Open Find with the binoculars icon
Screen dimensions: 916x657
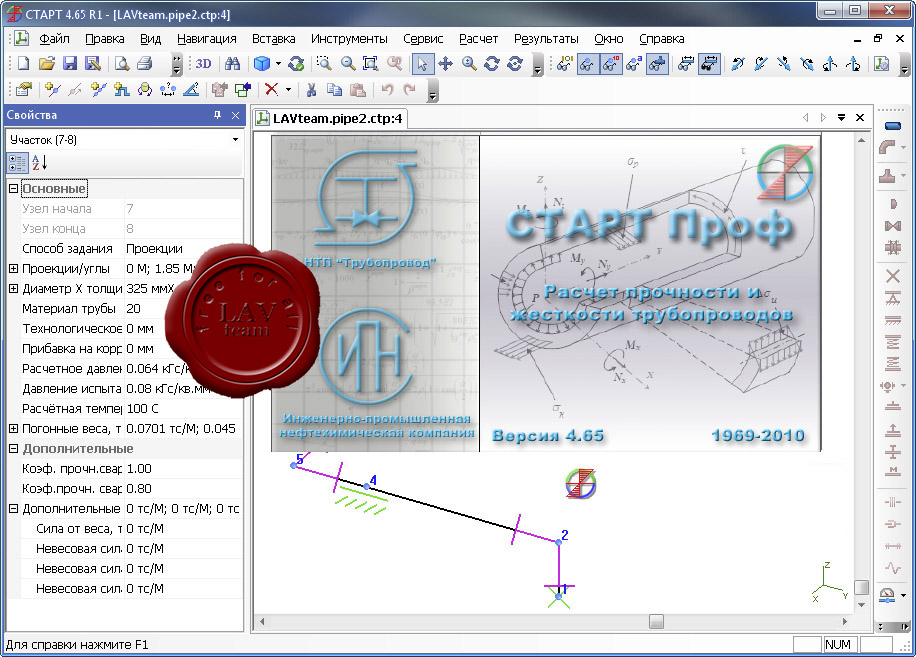233,64
